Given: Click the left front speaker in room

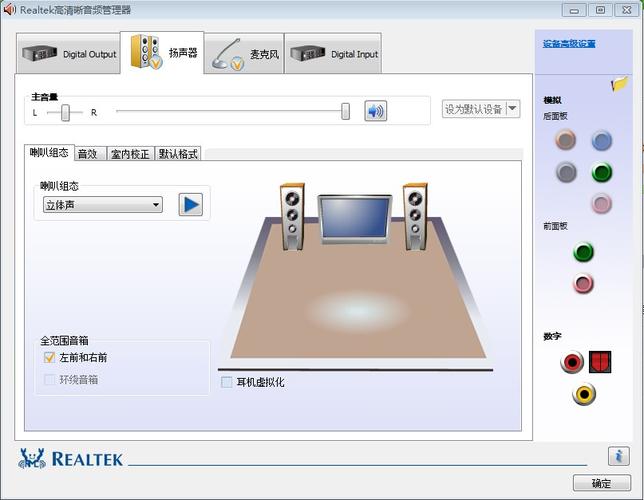Looking at the screenshot, I should coord(292,217).
